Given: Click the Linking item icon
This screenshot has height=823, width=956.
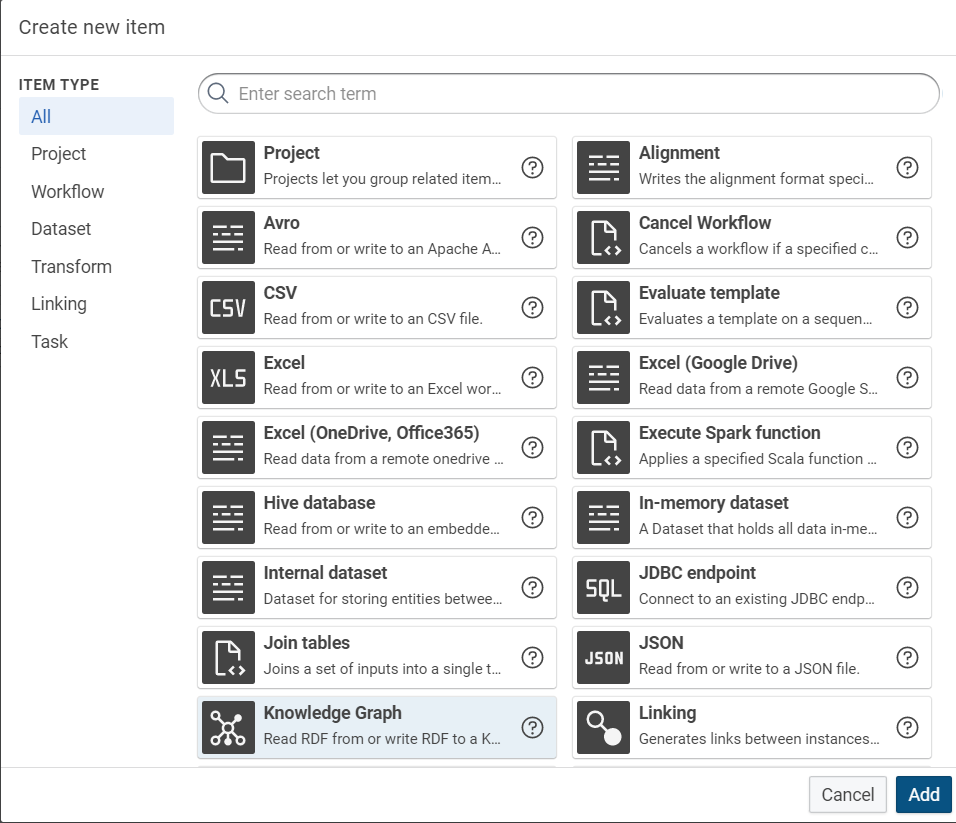Looking at the screenshot, I should coord(603,727).
